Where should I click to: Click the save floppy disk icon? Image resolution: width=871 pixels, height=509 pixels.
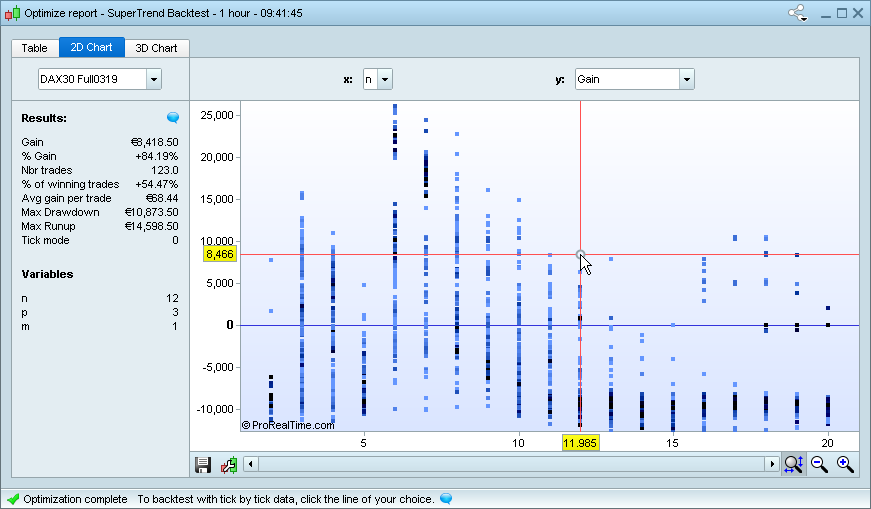point(203,465)
